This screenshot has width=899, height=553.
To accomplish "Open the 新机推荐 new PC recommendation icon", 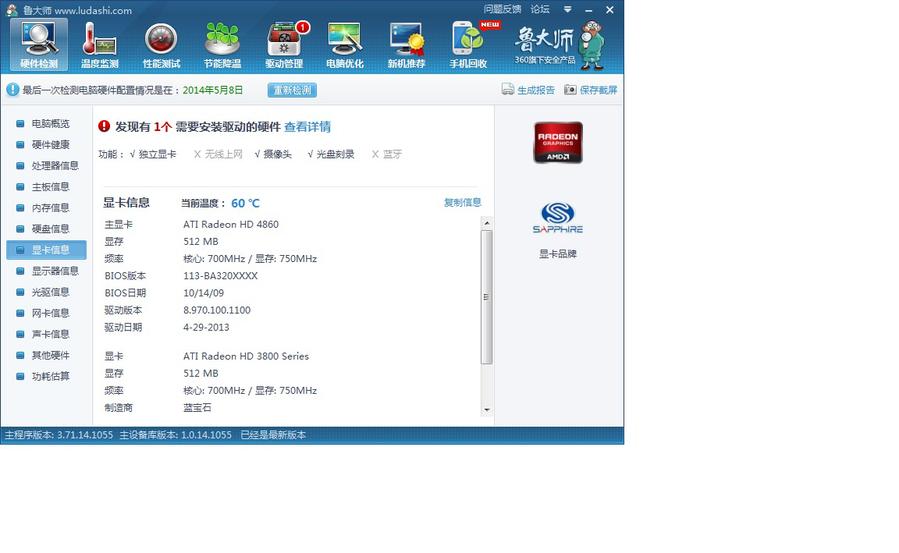I will point(406,45).
